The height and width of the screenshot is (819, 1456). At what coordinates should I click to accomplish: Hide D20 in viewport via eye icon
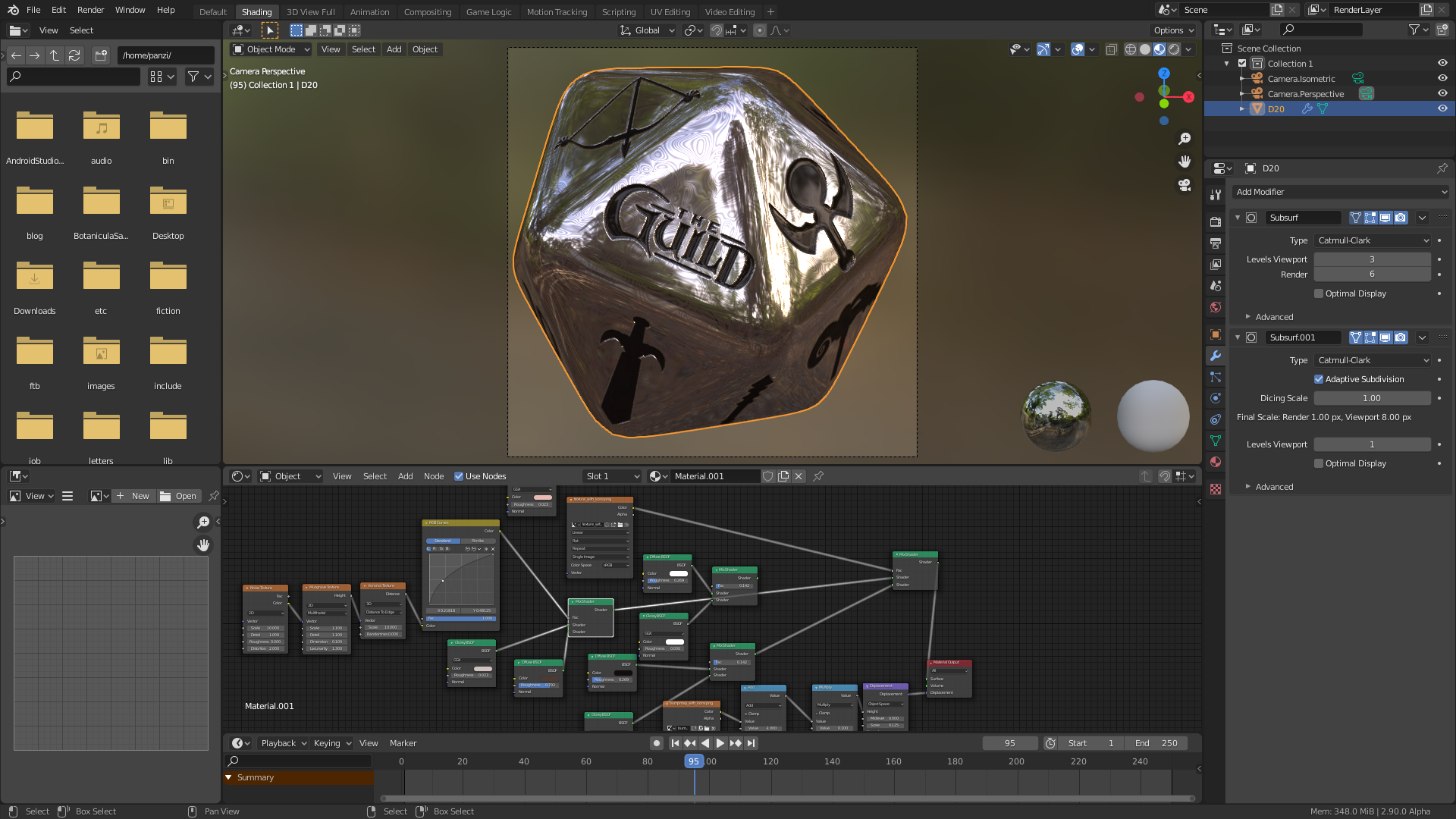[x=1442, y=108]
